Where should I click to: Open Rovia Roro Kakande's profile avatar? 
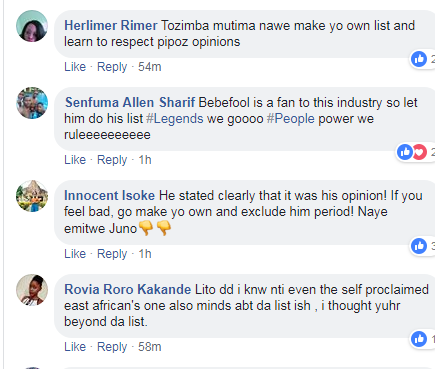click(32, 290)
